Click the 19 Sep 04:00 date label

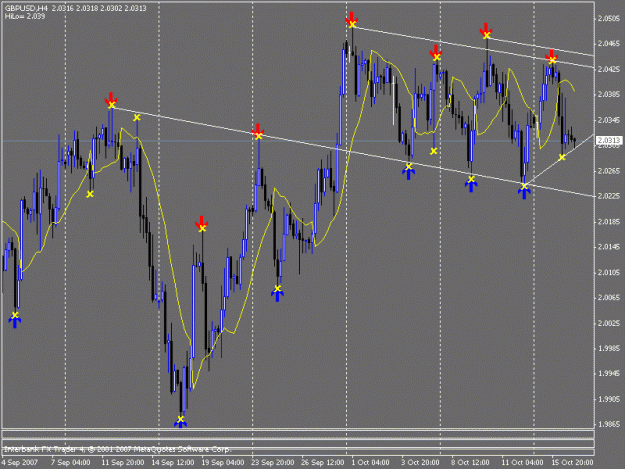(x=222, y=463)
